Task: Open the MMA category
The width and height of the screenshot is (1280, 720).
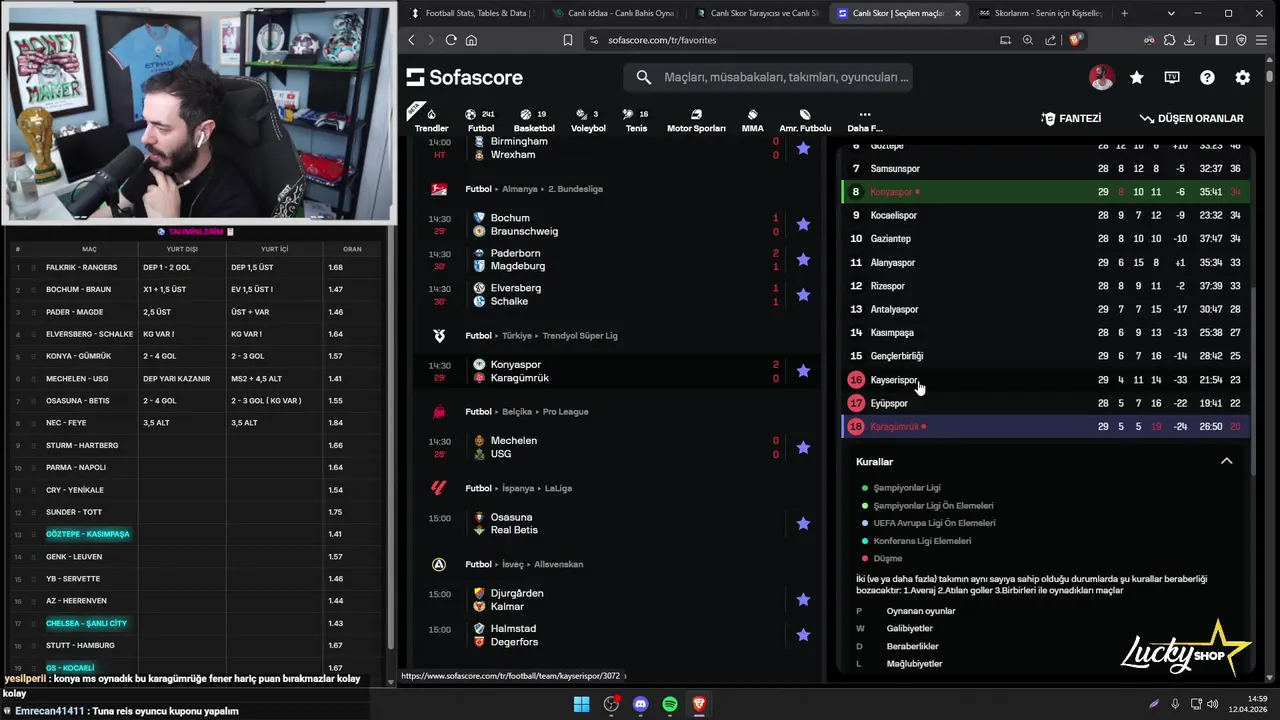Action: (x=752, y=120)
